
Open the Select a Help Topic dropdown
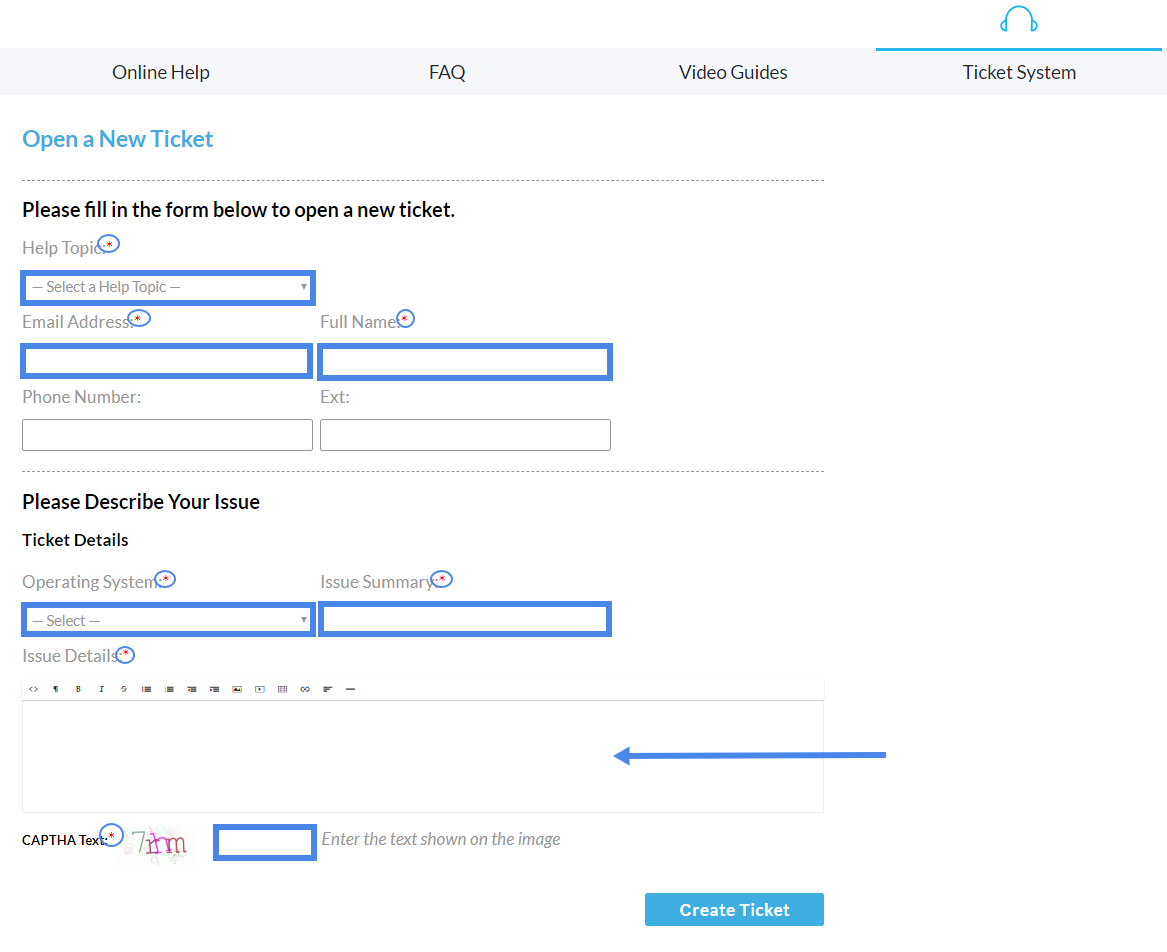click(x=168, y=287)
